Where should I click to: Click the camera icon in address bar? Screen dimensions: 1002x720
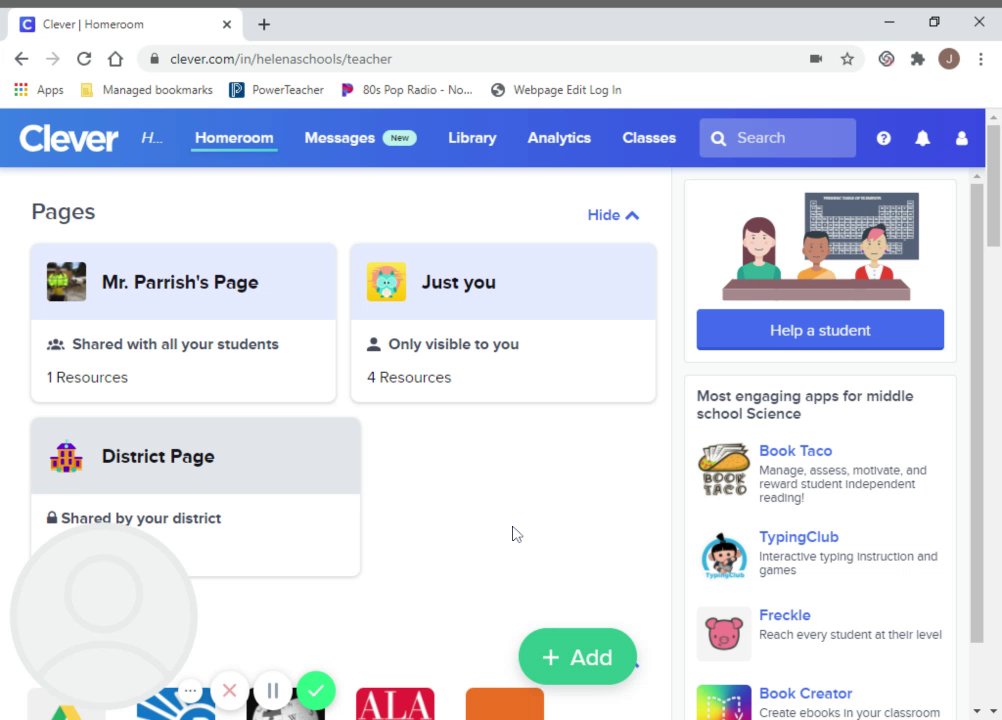pyautogui.click(x=816, y=59)
